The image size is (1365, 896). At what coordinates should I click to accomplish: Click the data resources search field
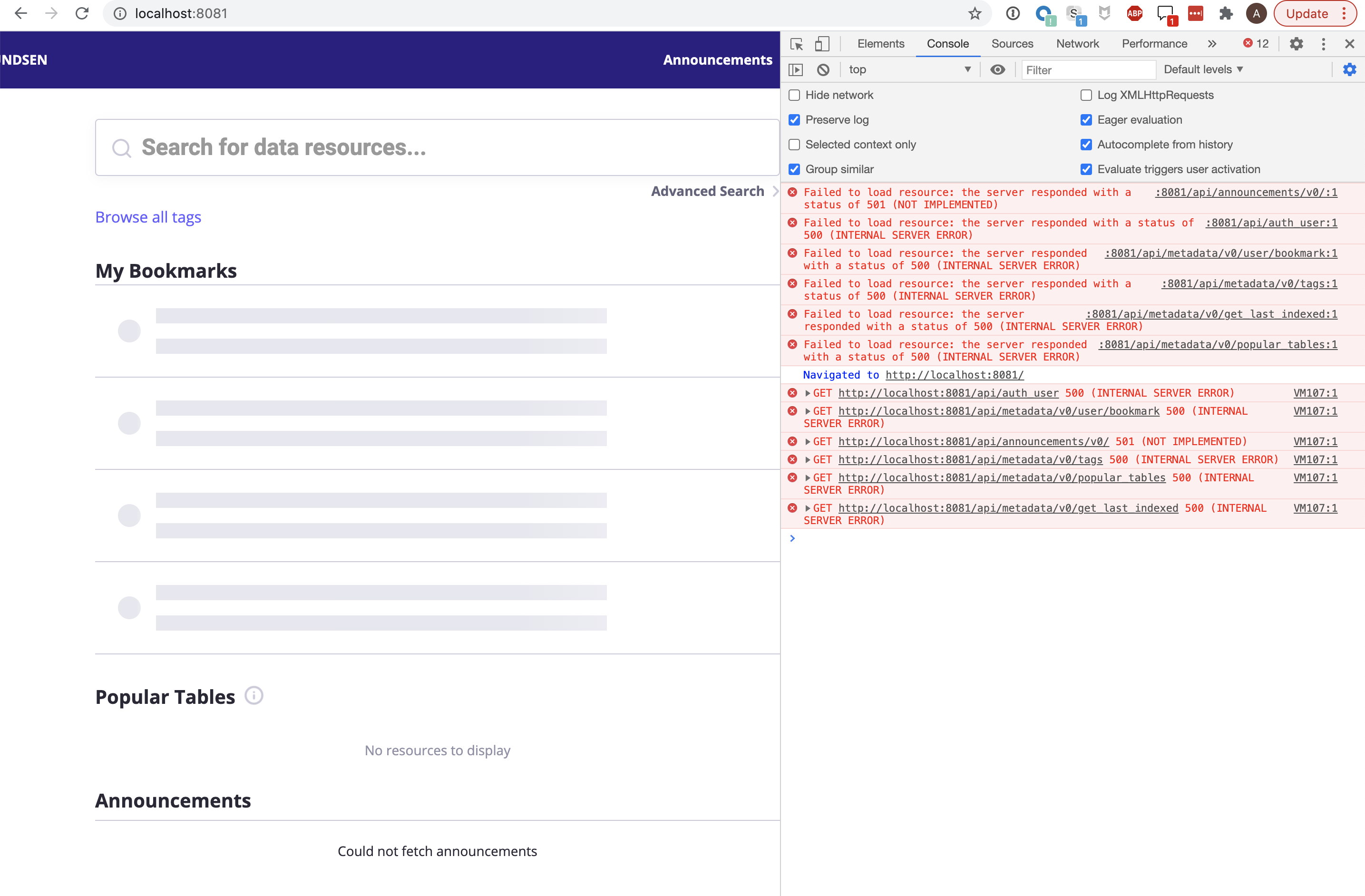coord(437,147)
